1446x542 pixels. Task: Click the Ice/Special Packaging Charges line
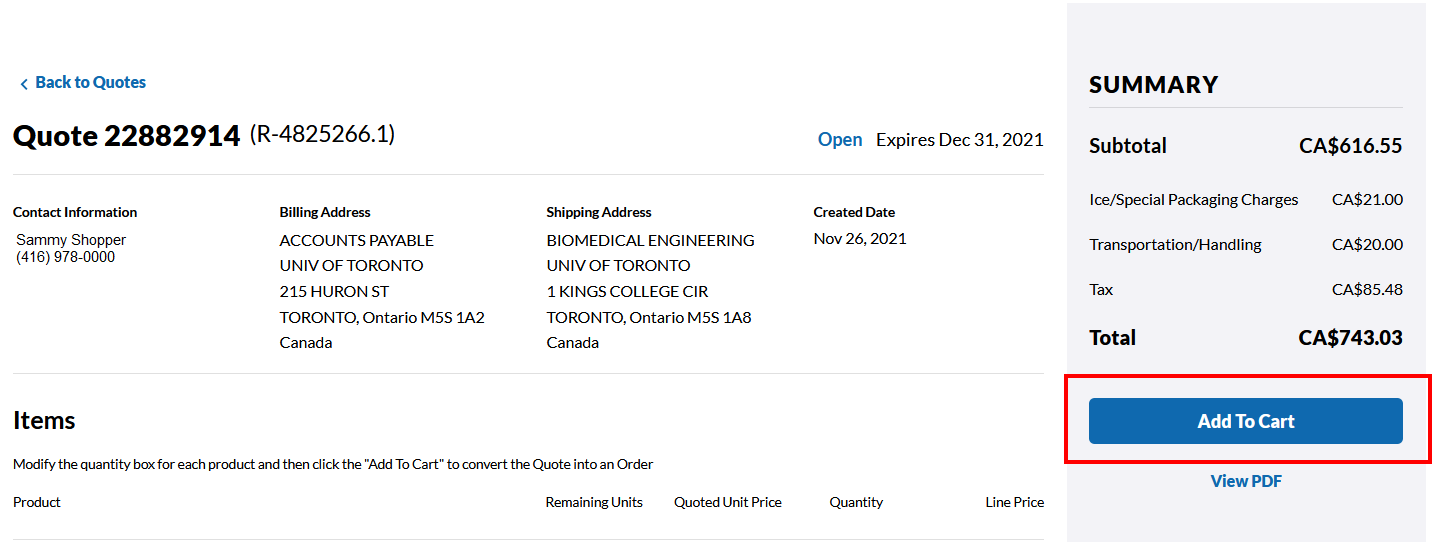pyautogui.click(x=1193, y=199)
